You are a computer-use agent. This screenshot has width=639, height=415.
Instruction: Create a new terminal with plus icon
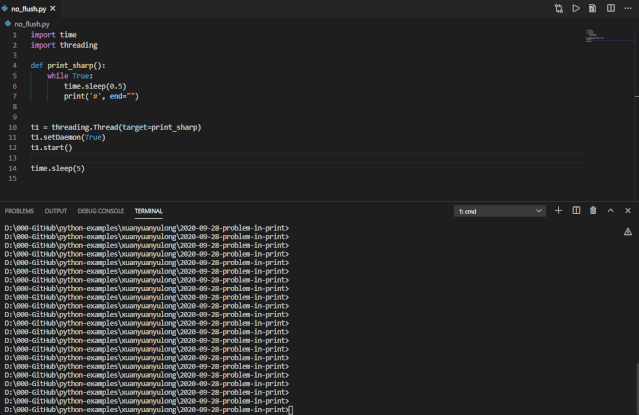[x=559, y=210]
